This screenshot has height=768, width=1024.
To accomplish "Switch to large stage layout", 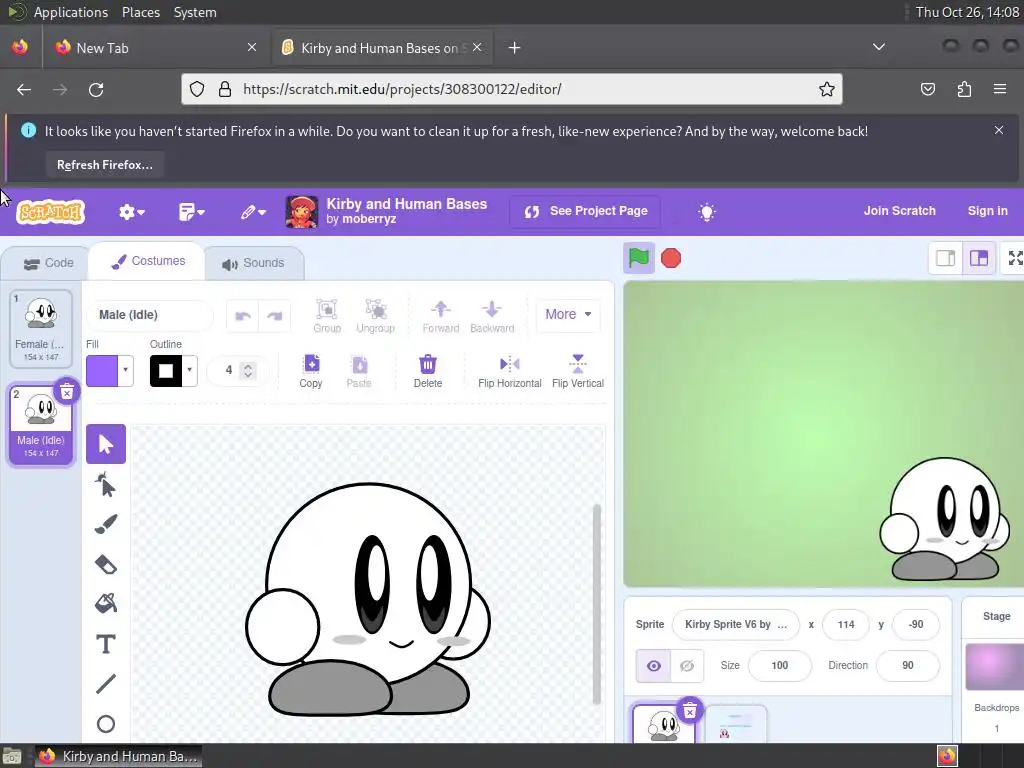I will (979, 258).
